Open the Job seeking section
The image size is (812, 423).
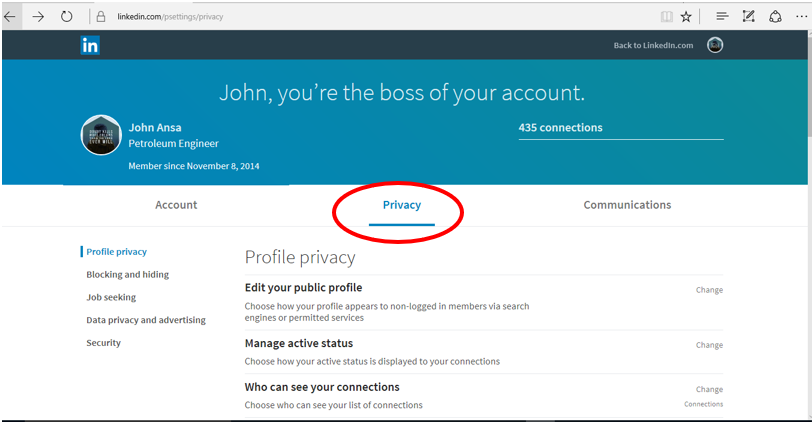pyautogui.click(x=111, y=297)
